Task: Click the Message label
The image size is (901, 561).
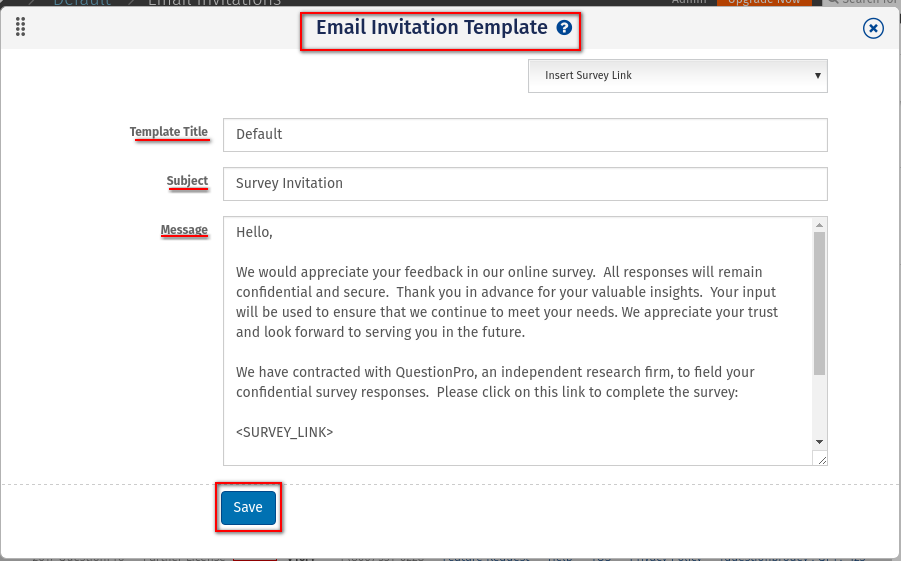Action: pyautogui.click(x=184, y=230)
